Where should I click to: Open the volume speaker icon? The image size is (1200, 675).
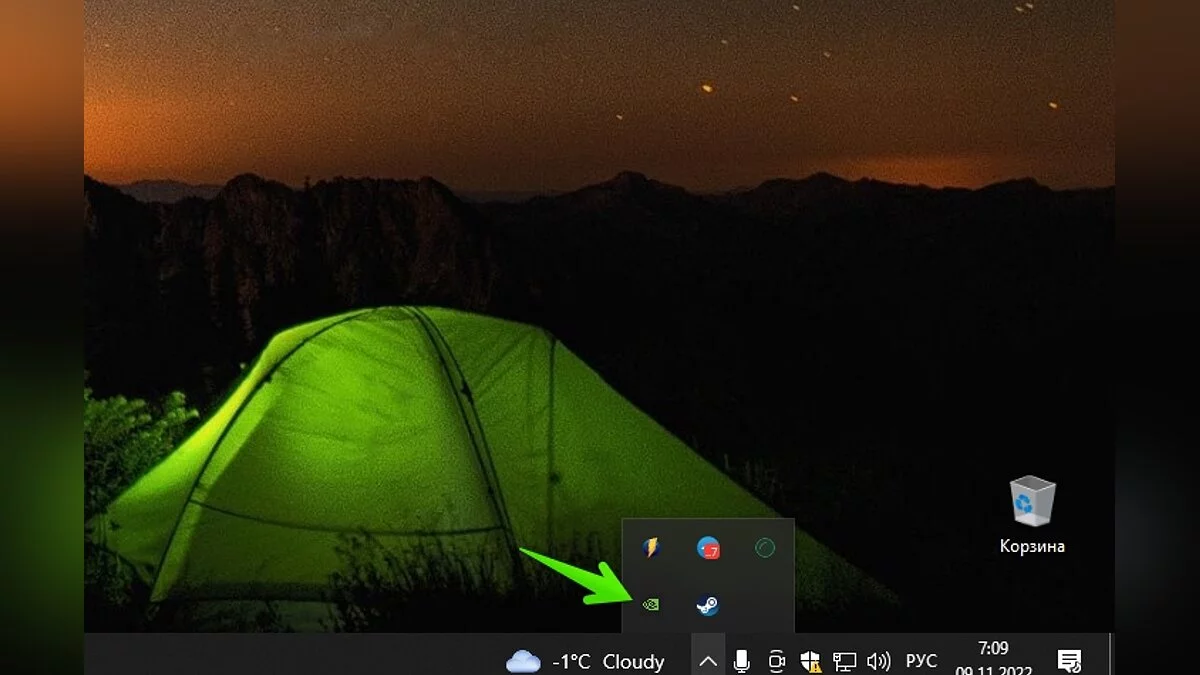pyautogui.click(x=878, y=661)
